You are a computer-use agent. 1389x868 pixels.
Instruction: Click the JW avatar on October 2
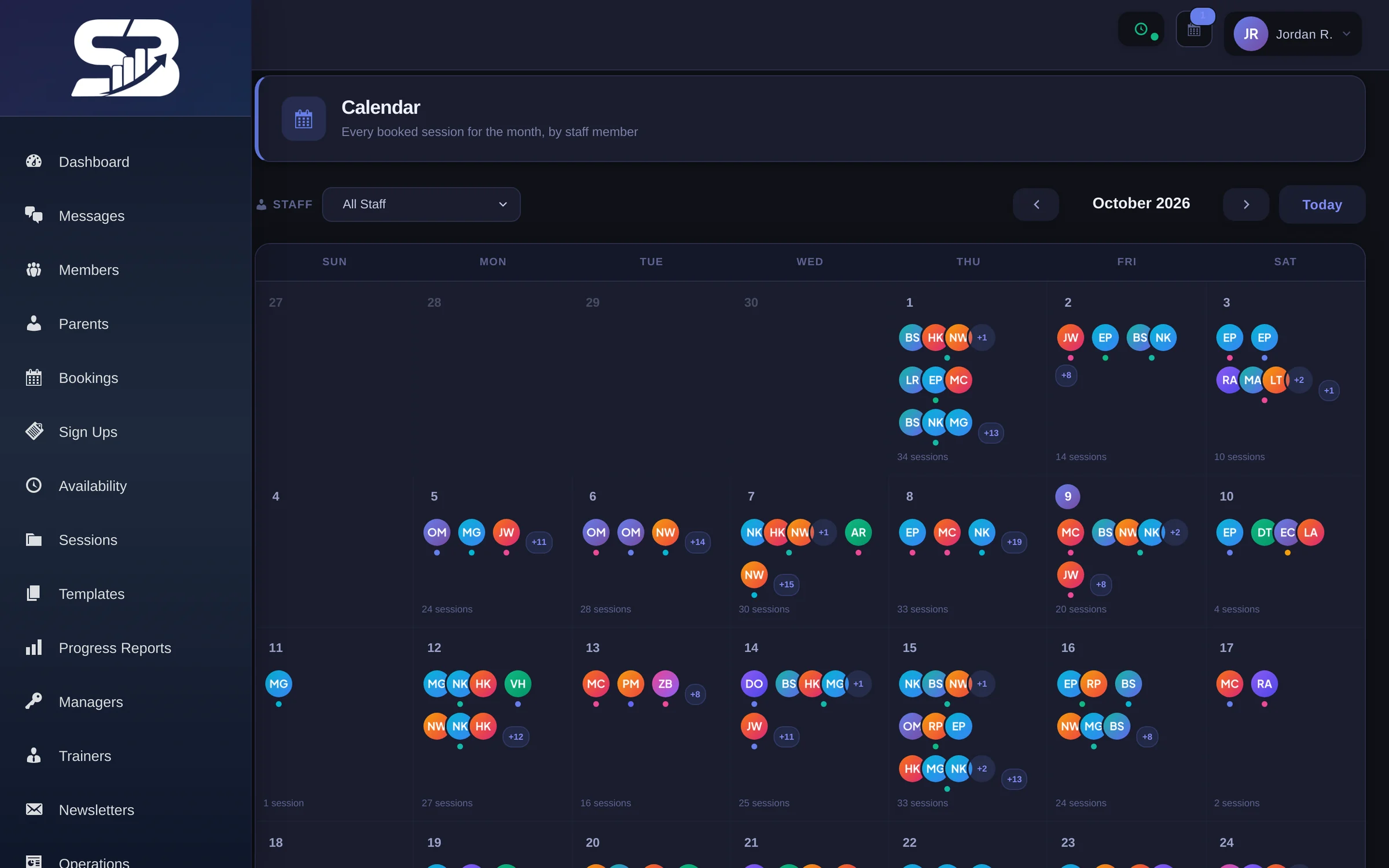[x=1070, y=338]
